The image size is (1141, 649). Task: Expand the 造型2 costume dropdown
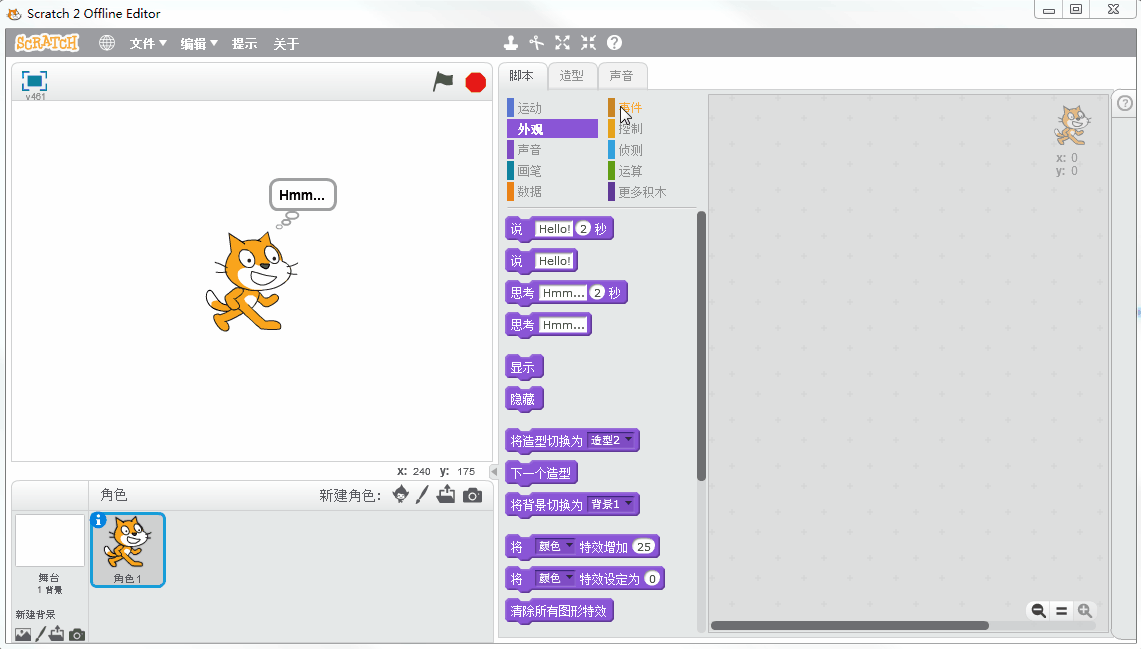tap(612, 440)
